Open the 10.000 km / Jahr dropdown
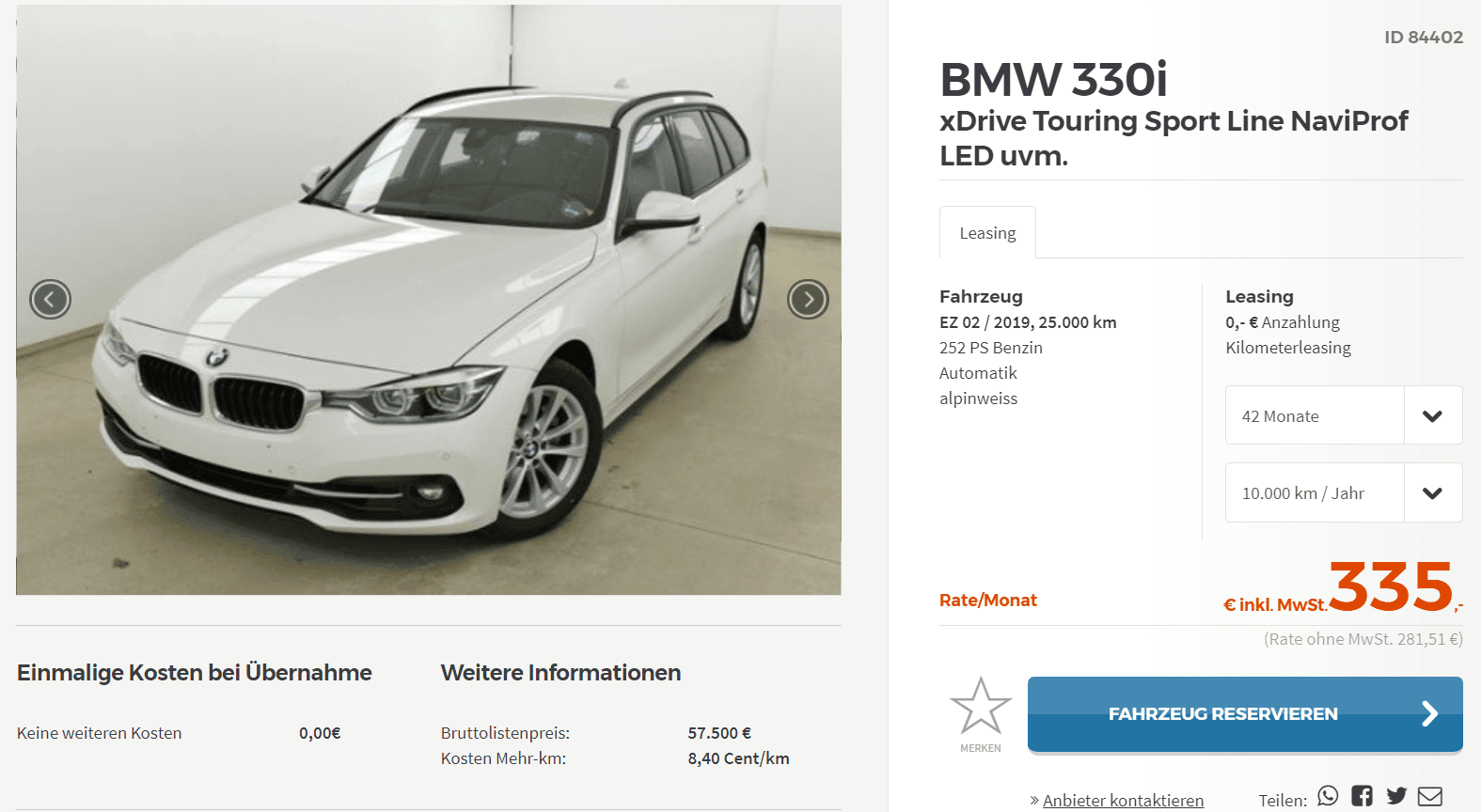The height and width of the screenshot is (812, 1481). (x=1344, y=492)
